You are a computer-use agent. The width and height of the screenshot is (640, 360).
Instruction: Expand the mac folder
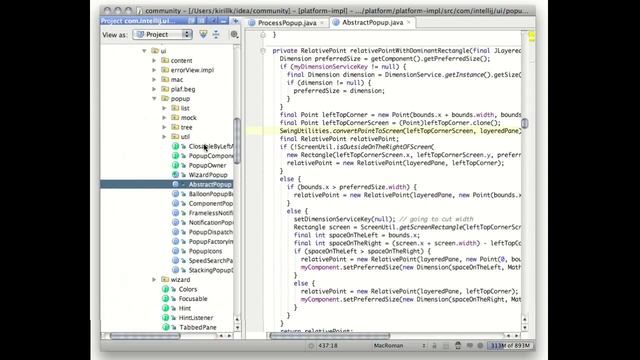click(x=154, y=80)
